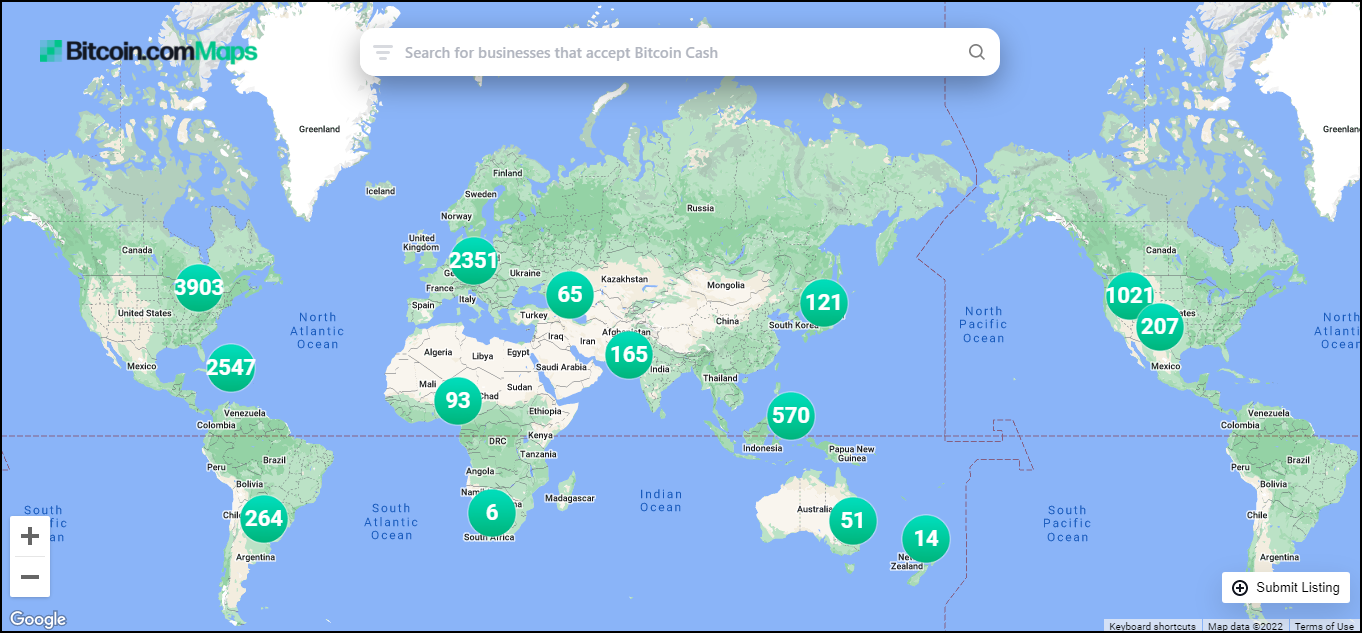This screenshot has width=1362, height=633.
Task: Open the Bitcoin.com Maps logo link
Action: coord(148,52)
